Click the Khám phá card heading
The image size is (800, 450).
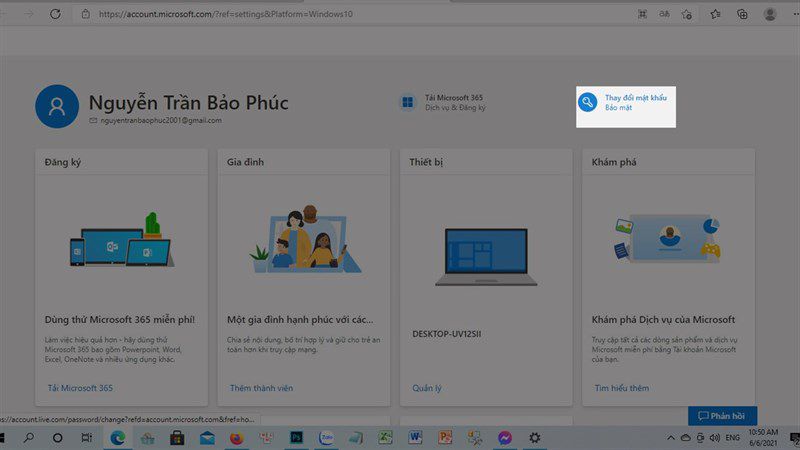[614, 162]
